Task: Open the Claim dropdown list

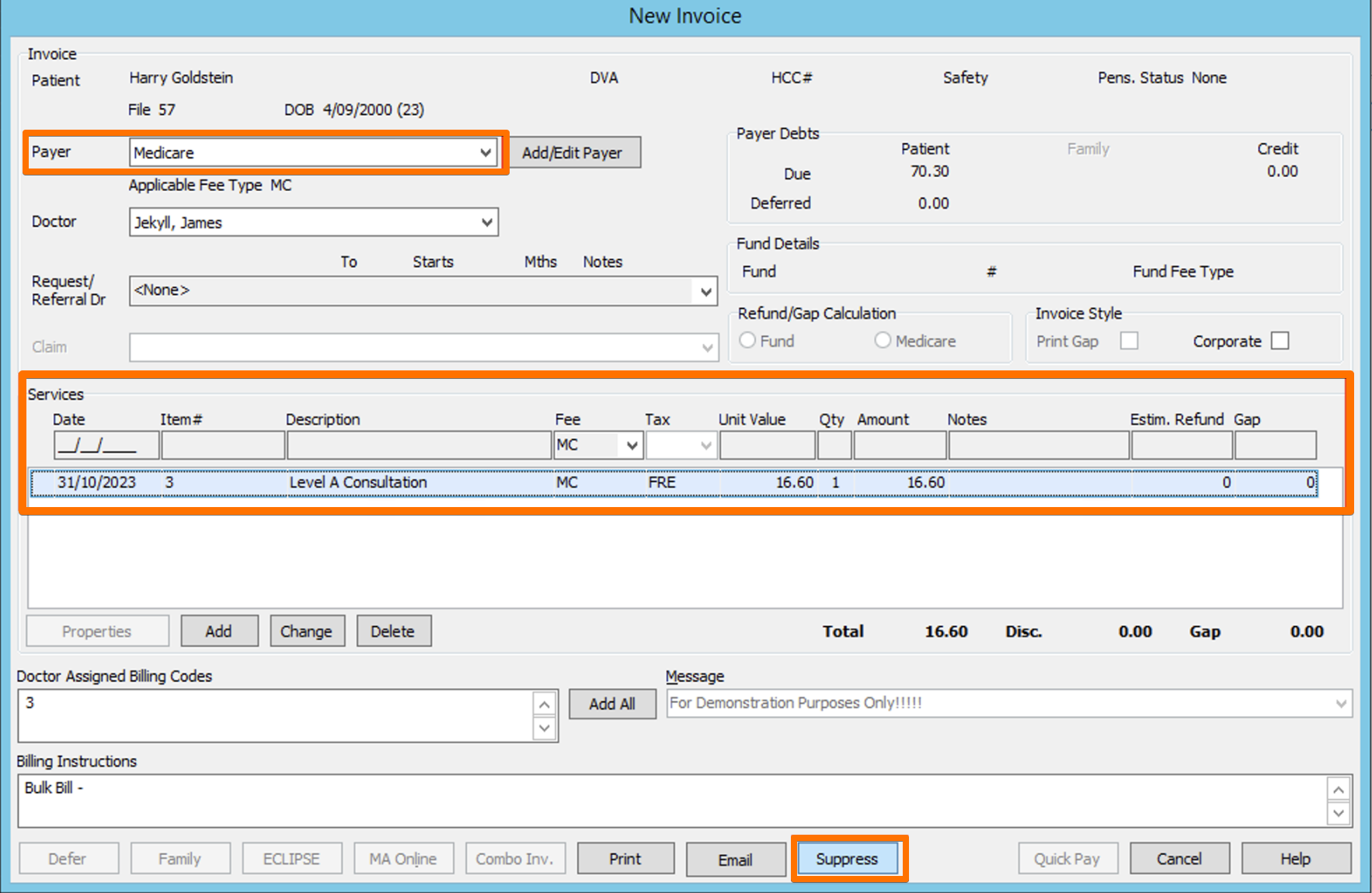Action: pos(423,347)
